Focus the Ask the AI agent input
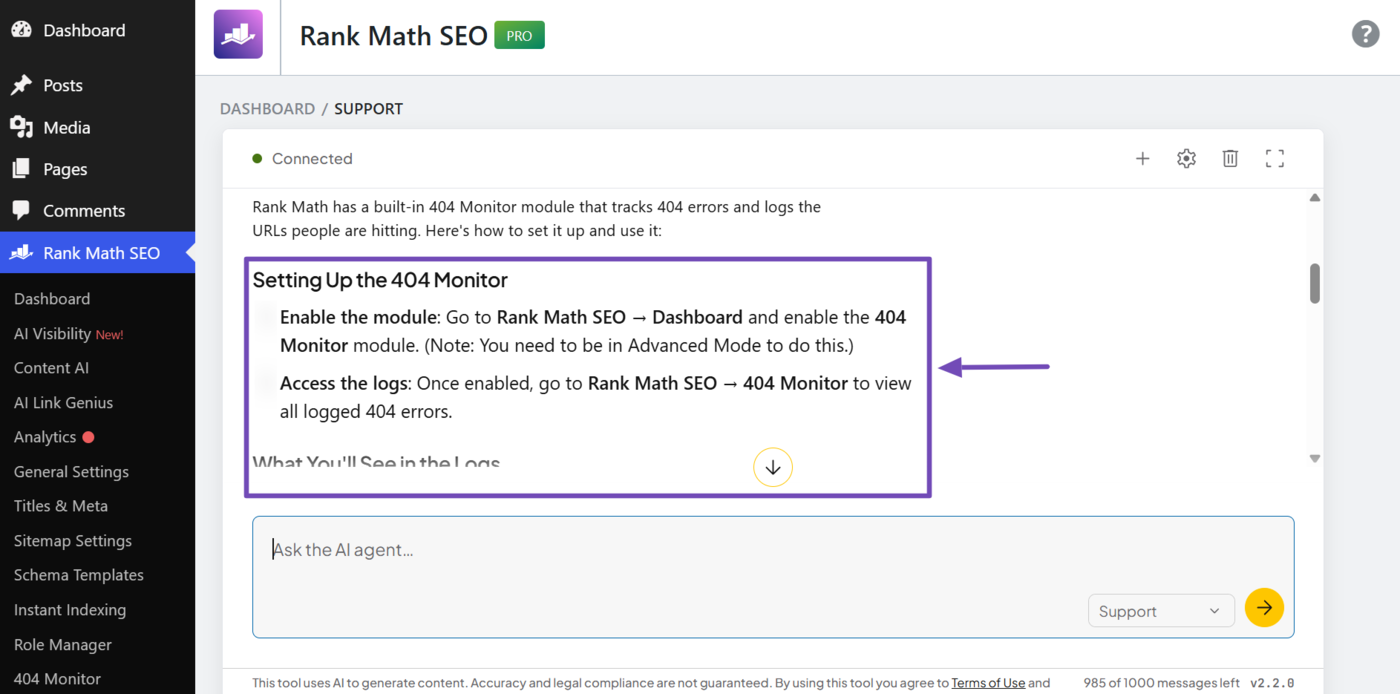The width and height of the screenshot is (1400, 694). point(773,577)
